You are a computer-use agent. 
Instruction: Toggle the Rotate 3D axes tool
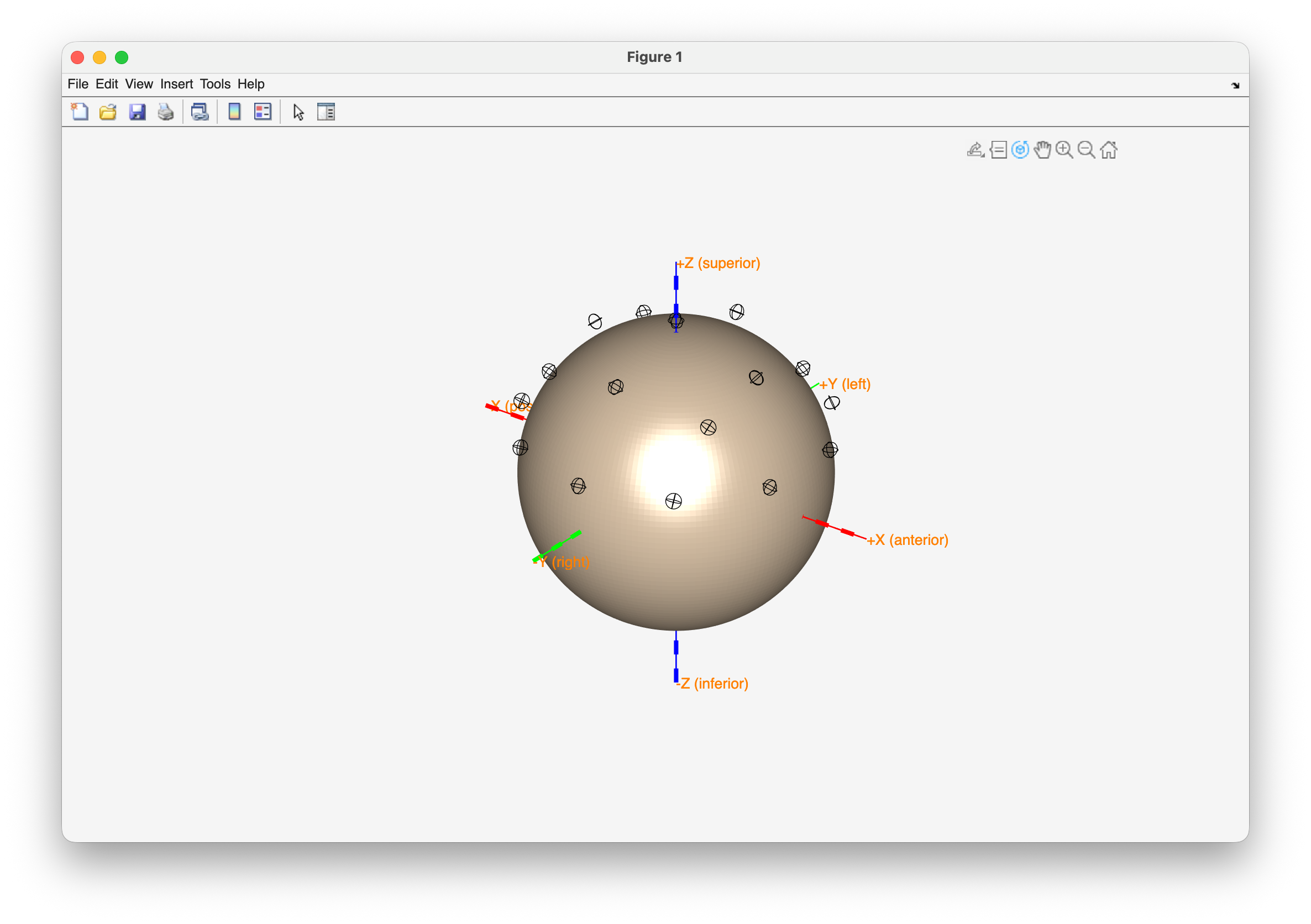point(1020,150)
